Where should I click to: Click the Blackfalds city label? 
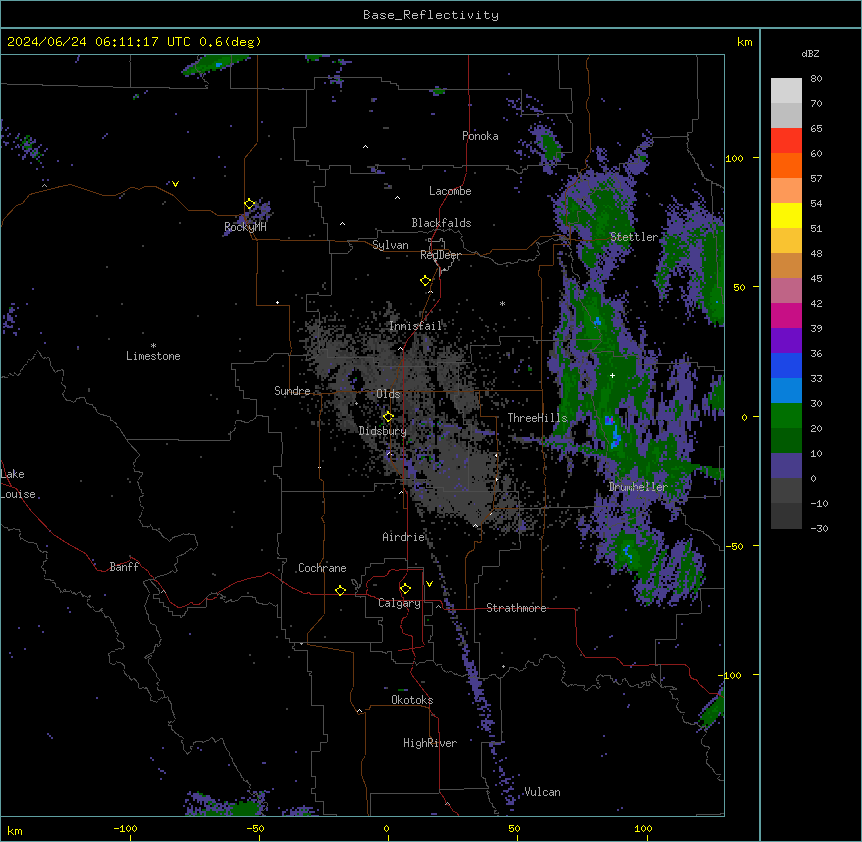441,223
